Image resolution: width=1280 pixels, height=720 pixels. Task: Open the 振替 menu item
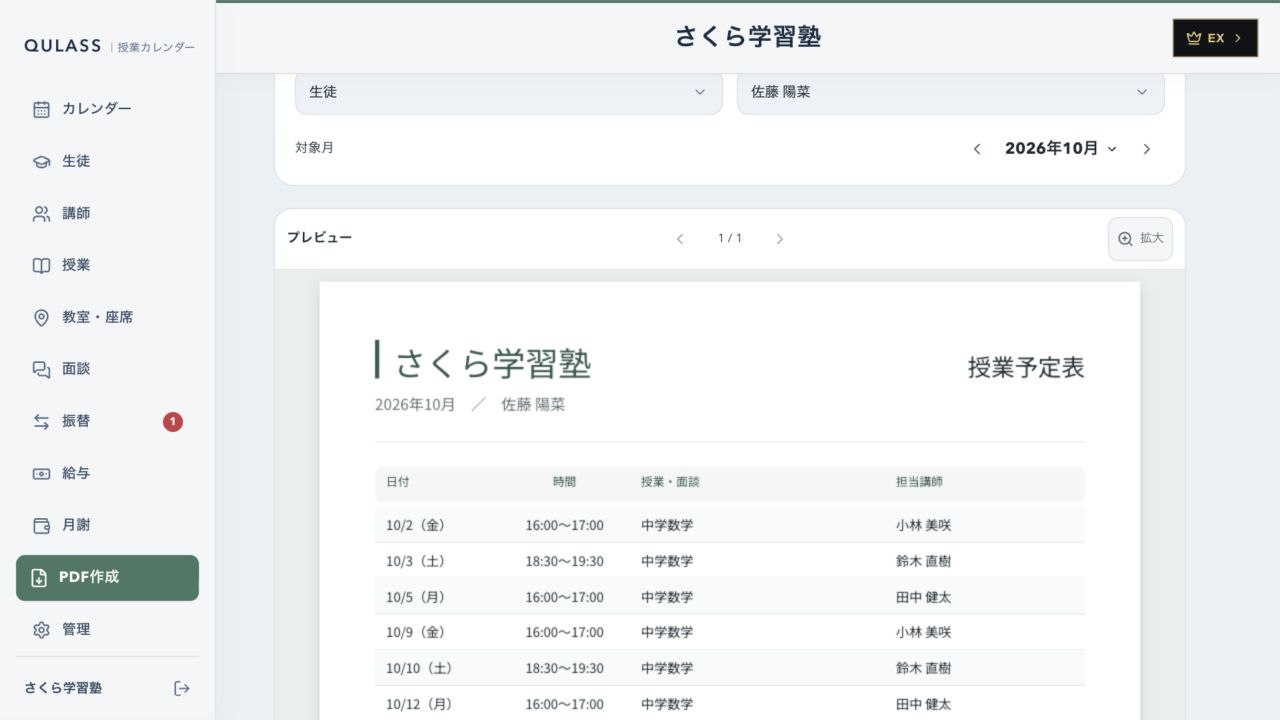(x=107, y=421)
